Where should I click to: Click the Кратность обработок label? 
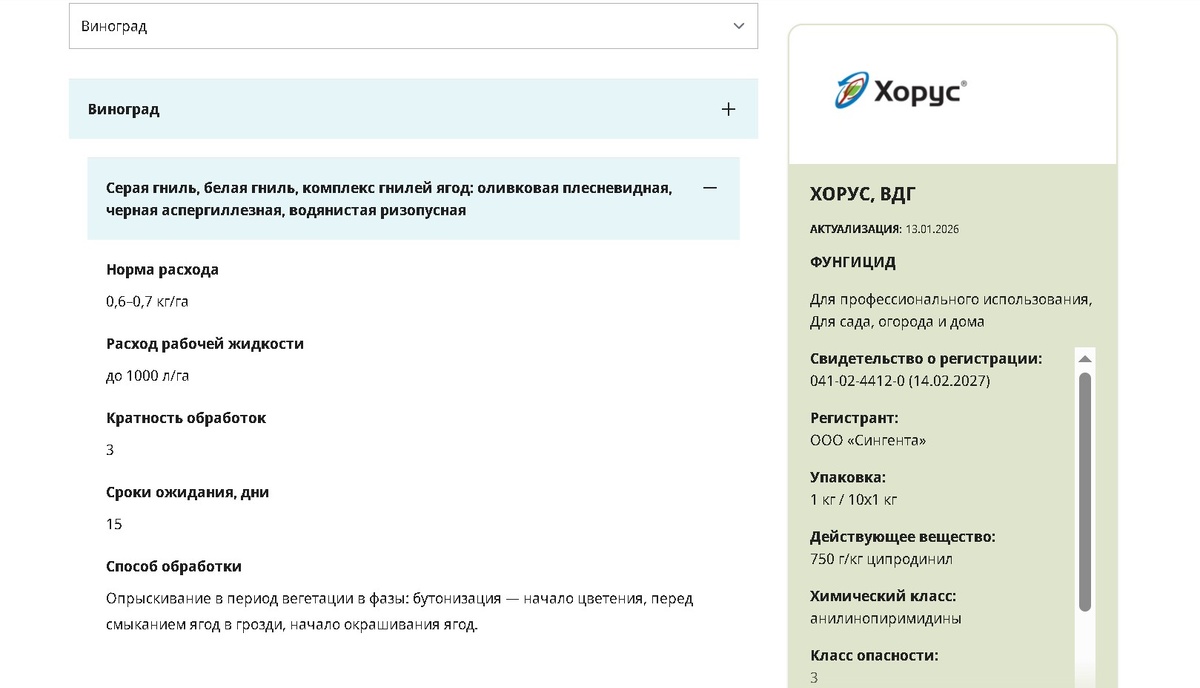pyautogui.click(x=186, y=418)
